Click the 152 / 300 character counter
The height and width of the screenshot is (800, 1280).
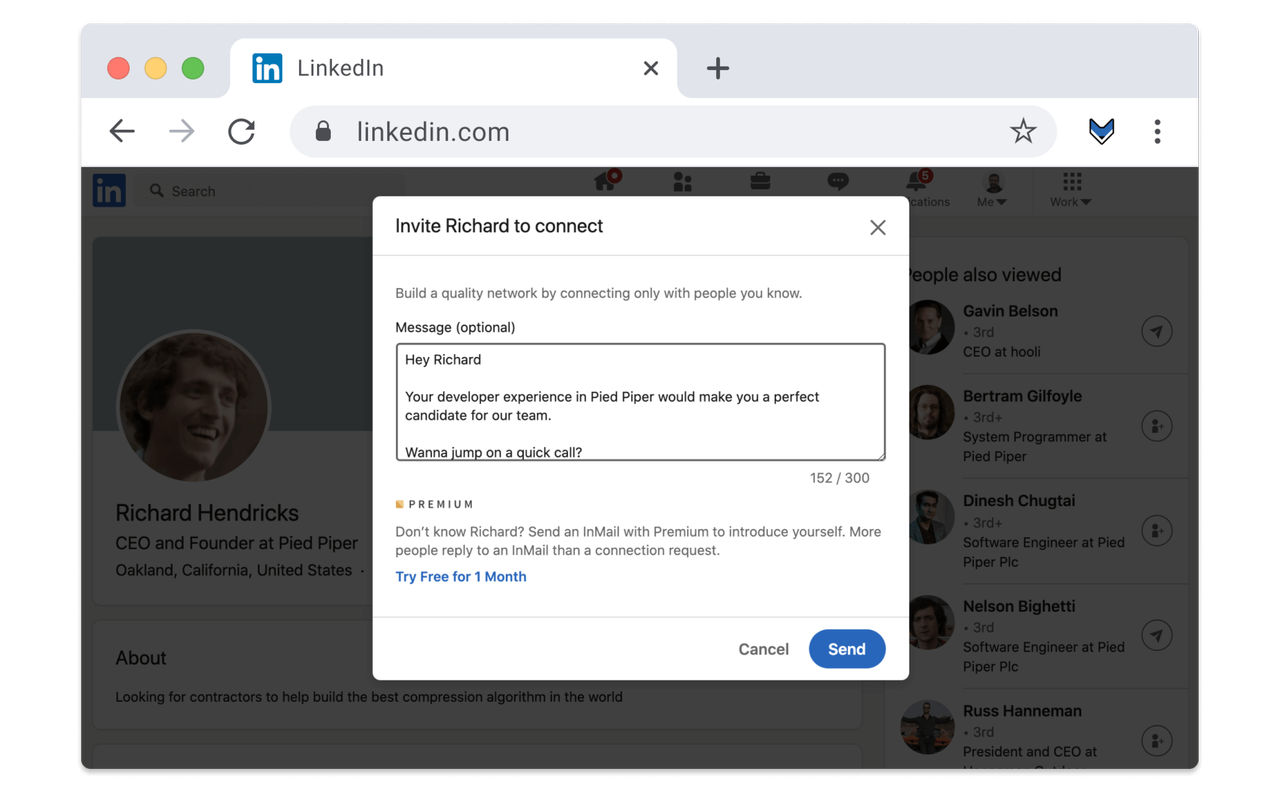coord(839,478)
